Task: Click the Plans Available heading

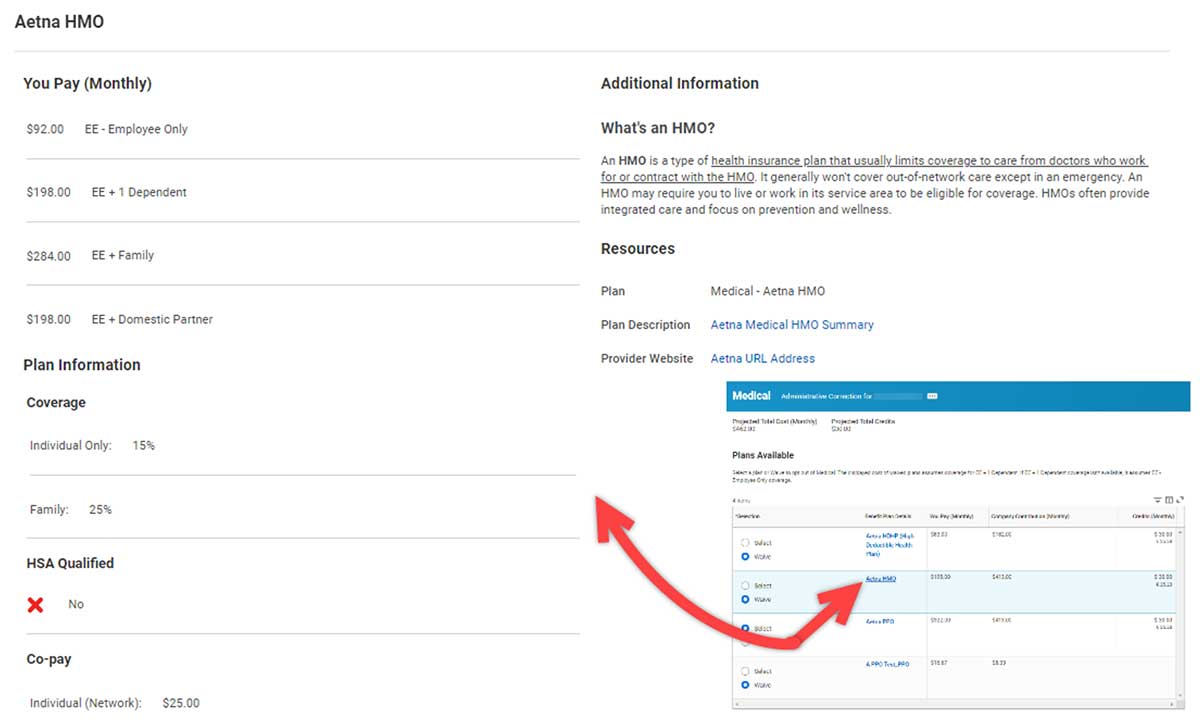Action: click(x=763, y=455)
